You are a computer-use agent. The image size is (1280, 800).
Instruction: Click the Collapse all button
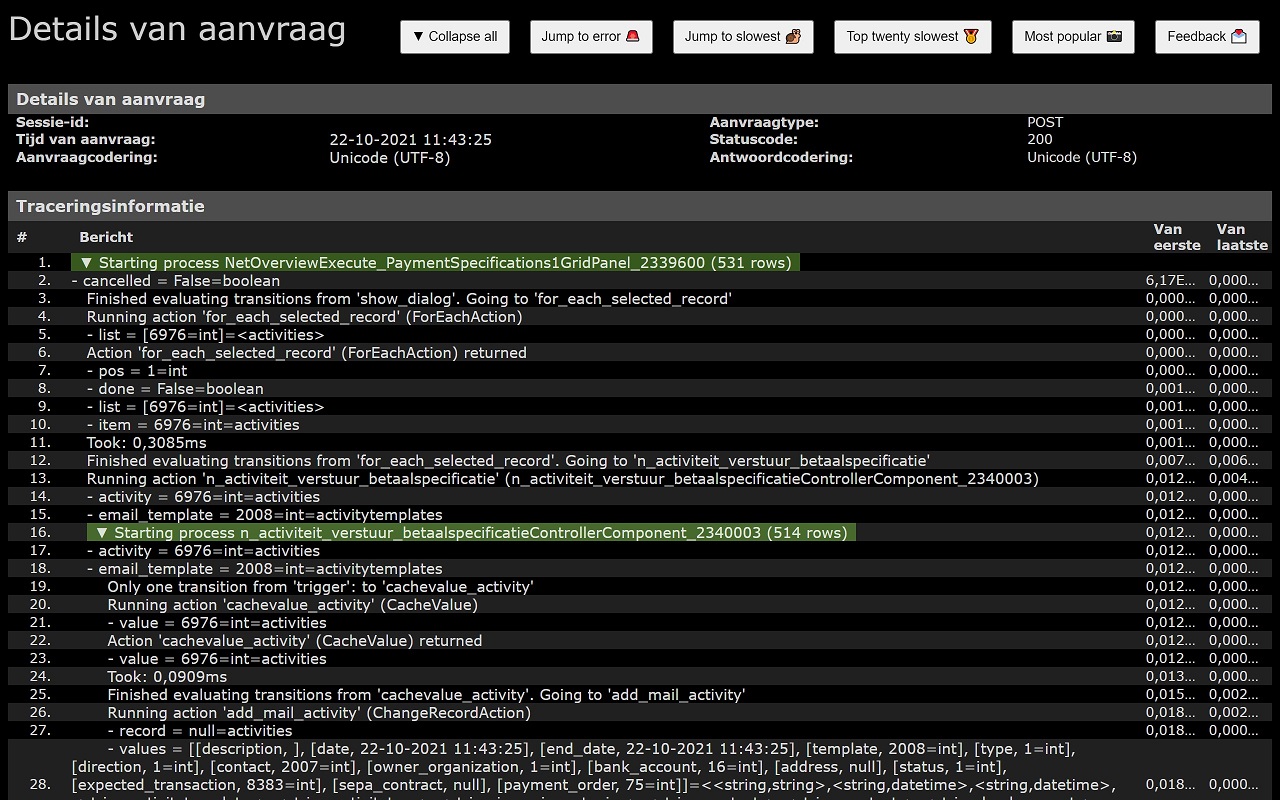[x=455, y=37]
